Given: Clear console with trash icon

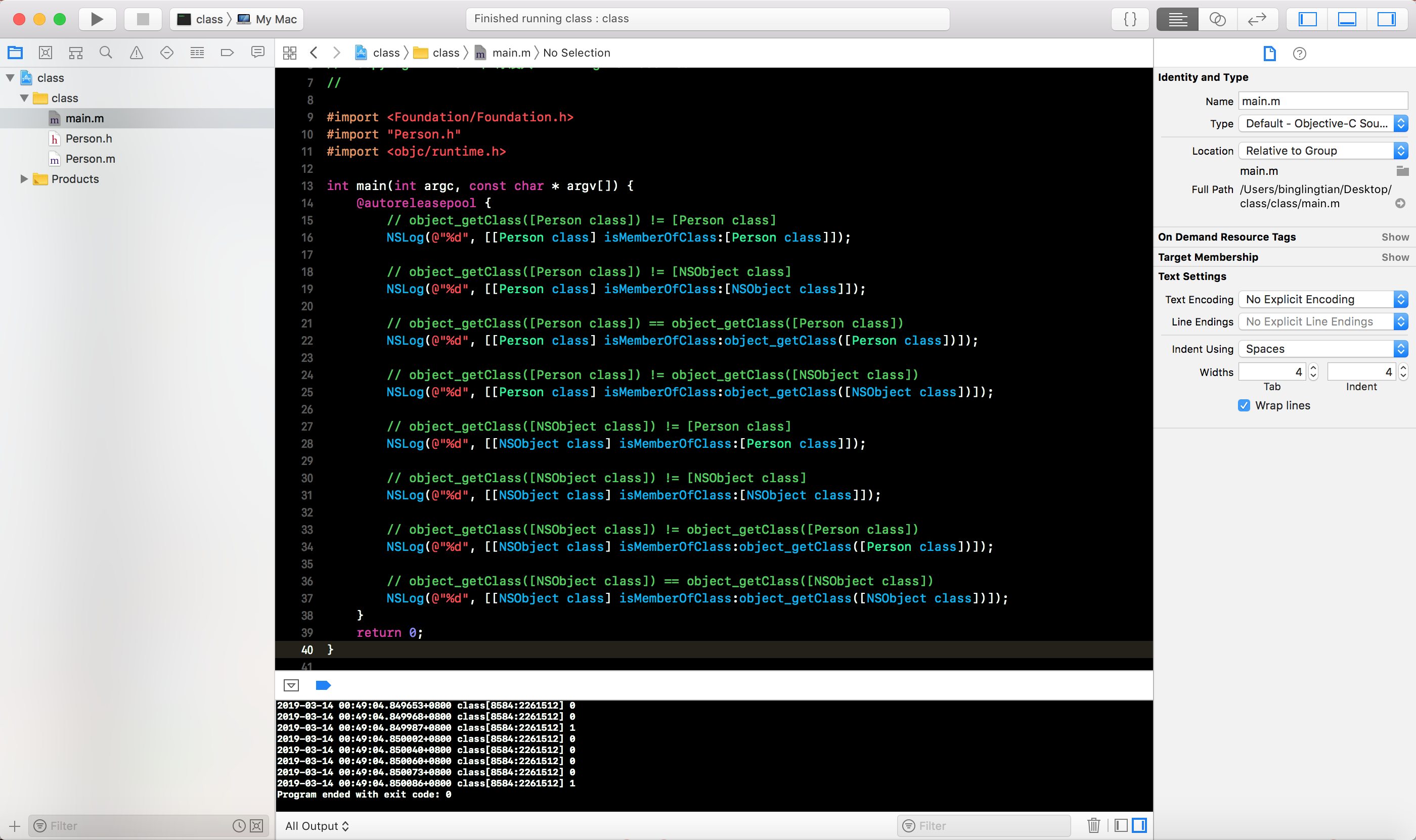Looking at the screenshot, I should coord(1093,825).
